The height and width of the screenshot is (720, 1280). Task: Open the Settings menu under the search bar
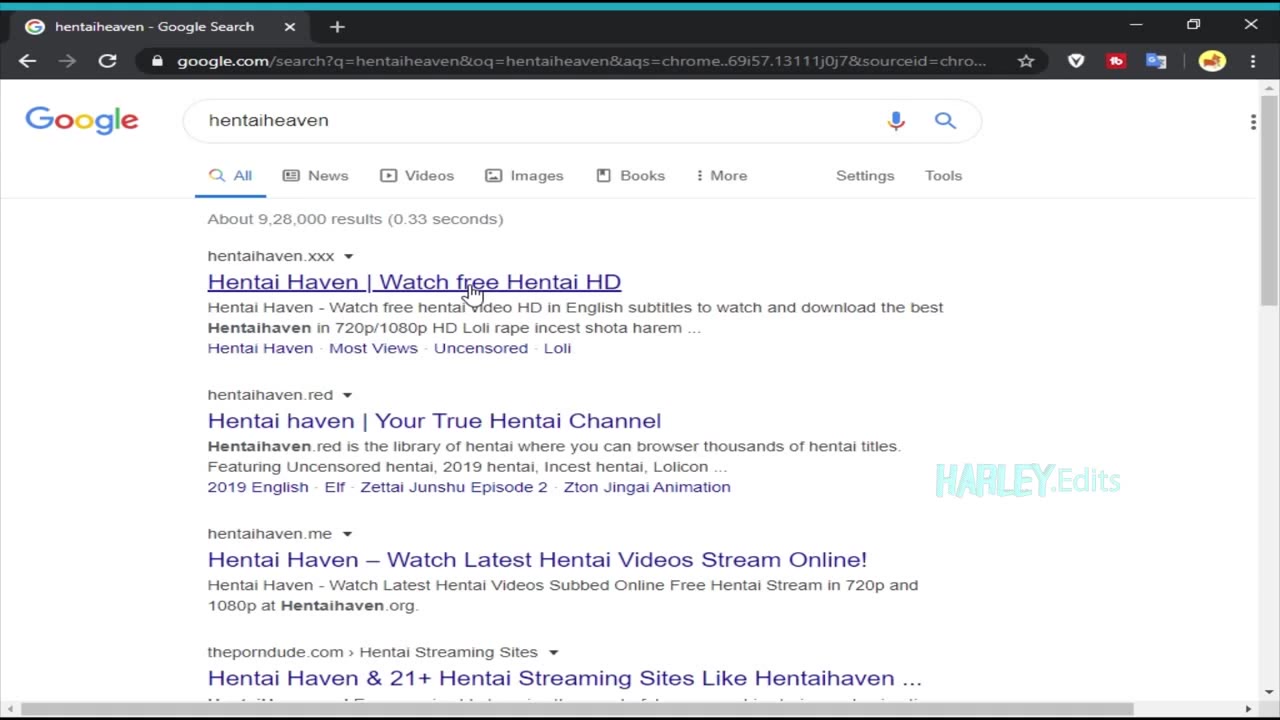[865, 175]
